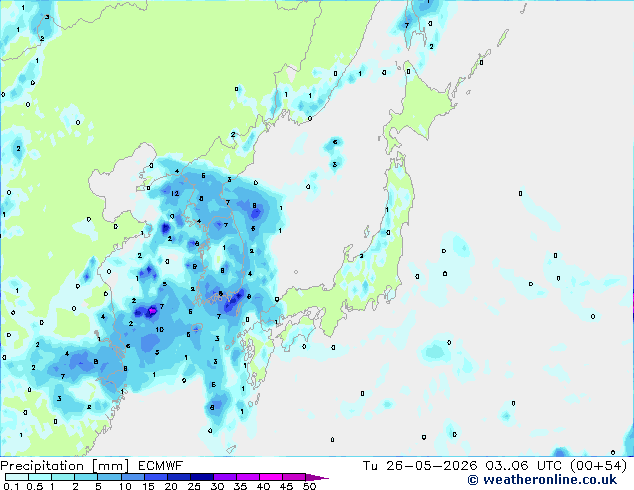Click the 20–25 mm dark blue swatch
The height and width of the screenshot is (490, 634).
(178, 477)
